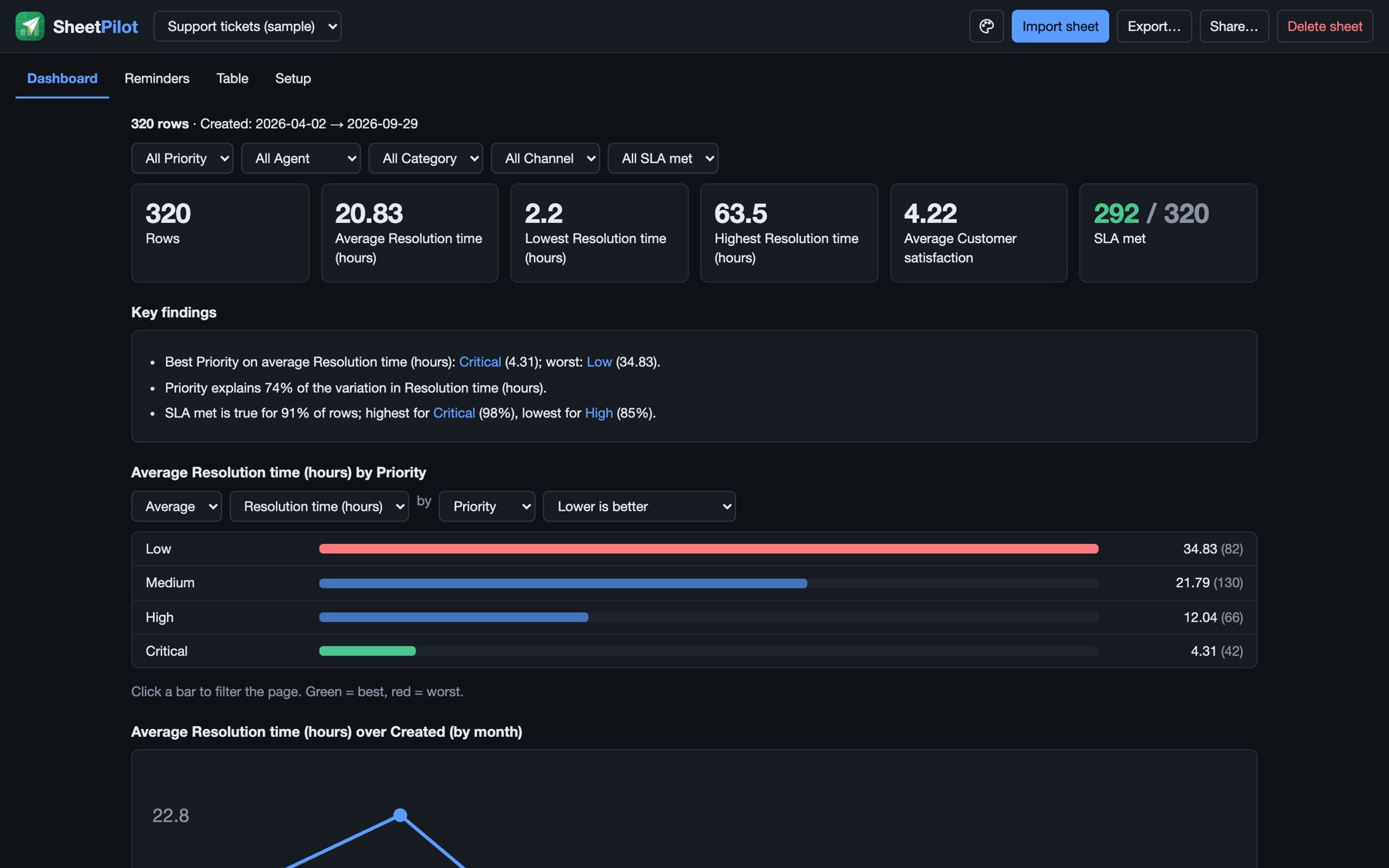
Task: Click the 34.83 (82) value in Low row
Action: (1212, 549)
